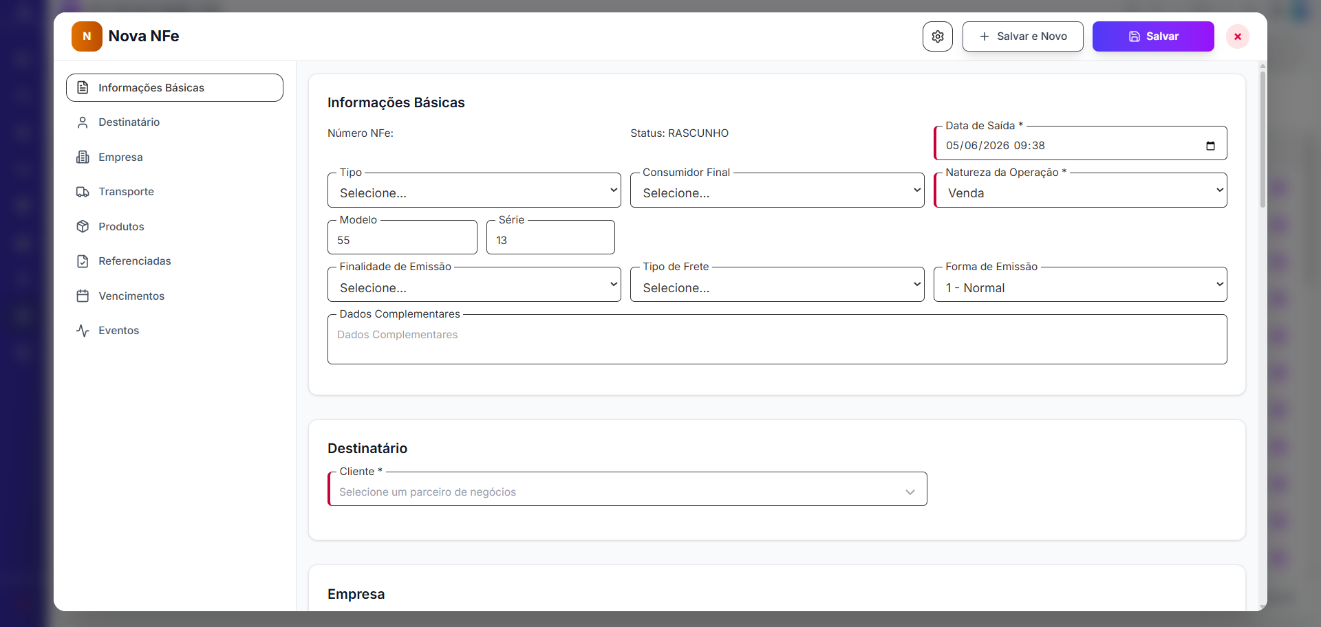Go to Referenciadas section in sidebar

175,261
